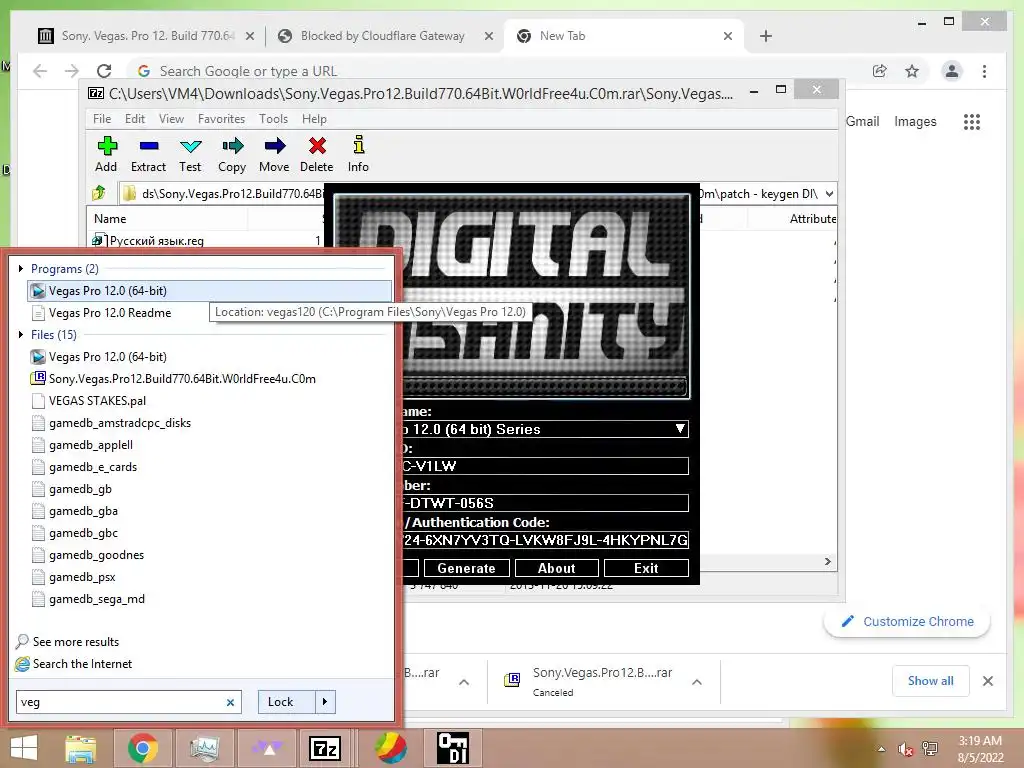Click the share page icon in Chrome
The width and height of the screenshot is (1024, 768).
[x=880, y=71]
